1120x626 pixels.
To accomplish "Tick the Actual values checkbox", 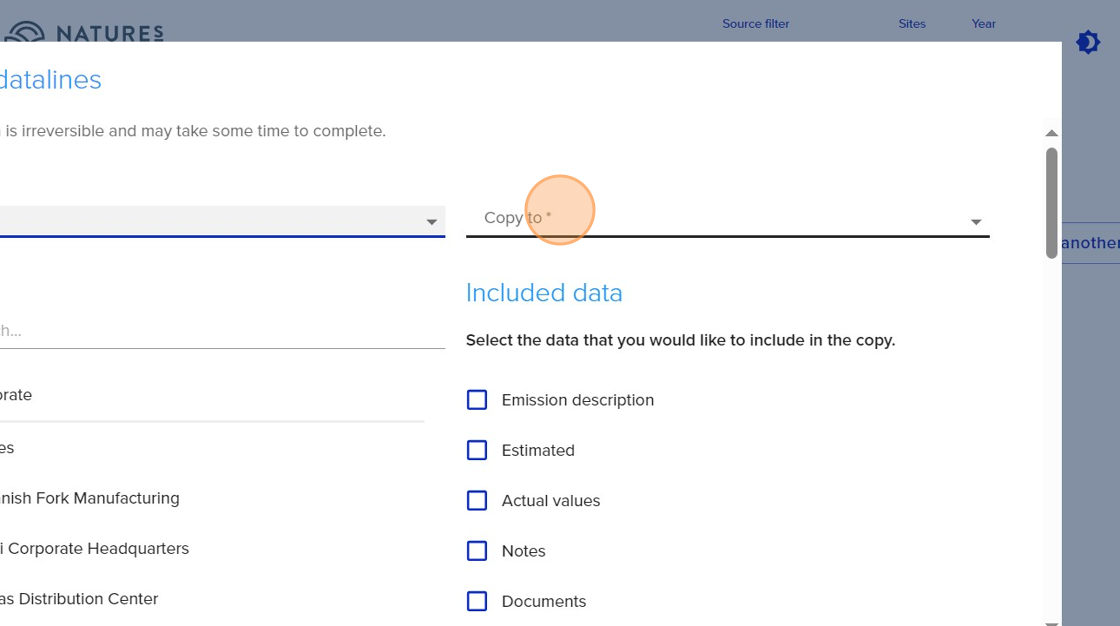I will point(477,500).
